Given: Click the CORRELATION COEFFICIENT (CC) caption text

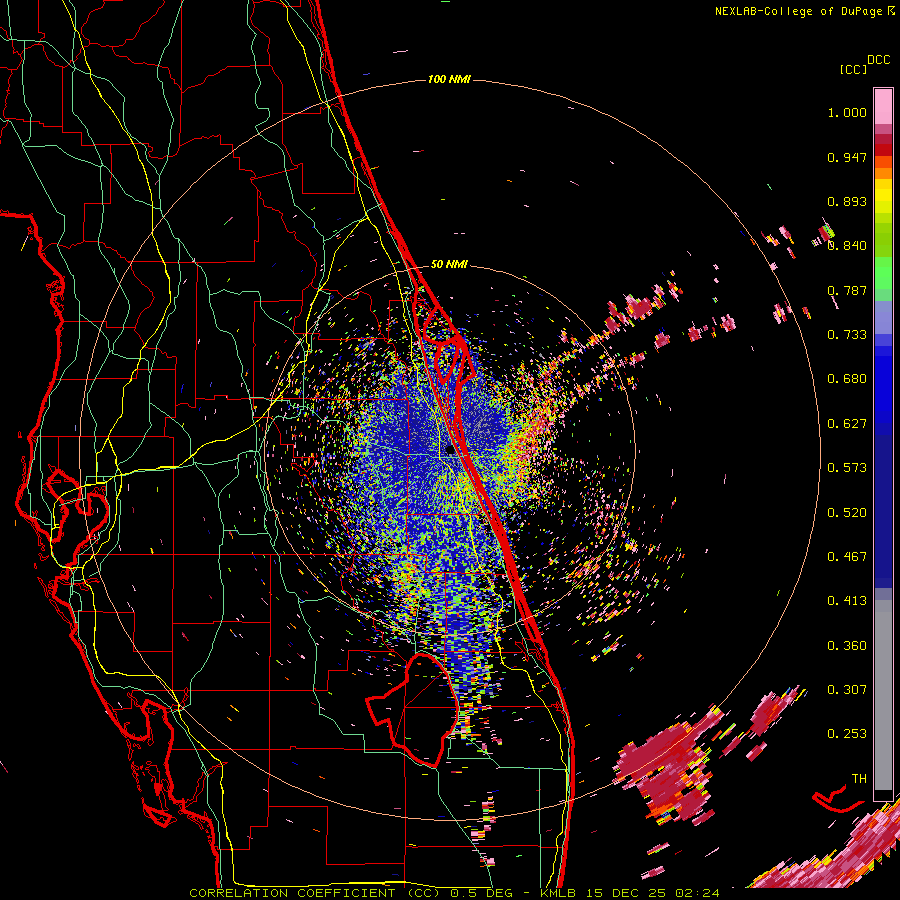Looking at the screenshot, I should 315,893.
